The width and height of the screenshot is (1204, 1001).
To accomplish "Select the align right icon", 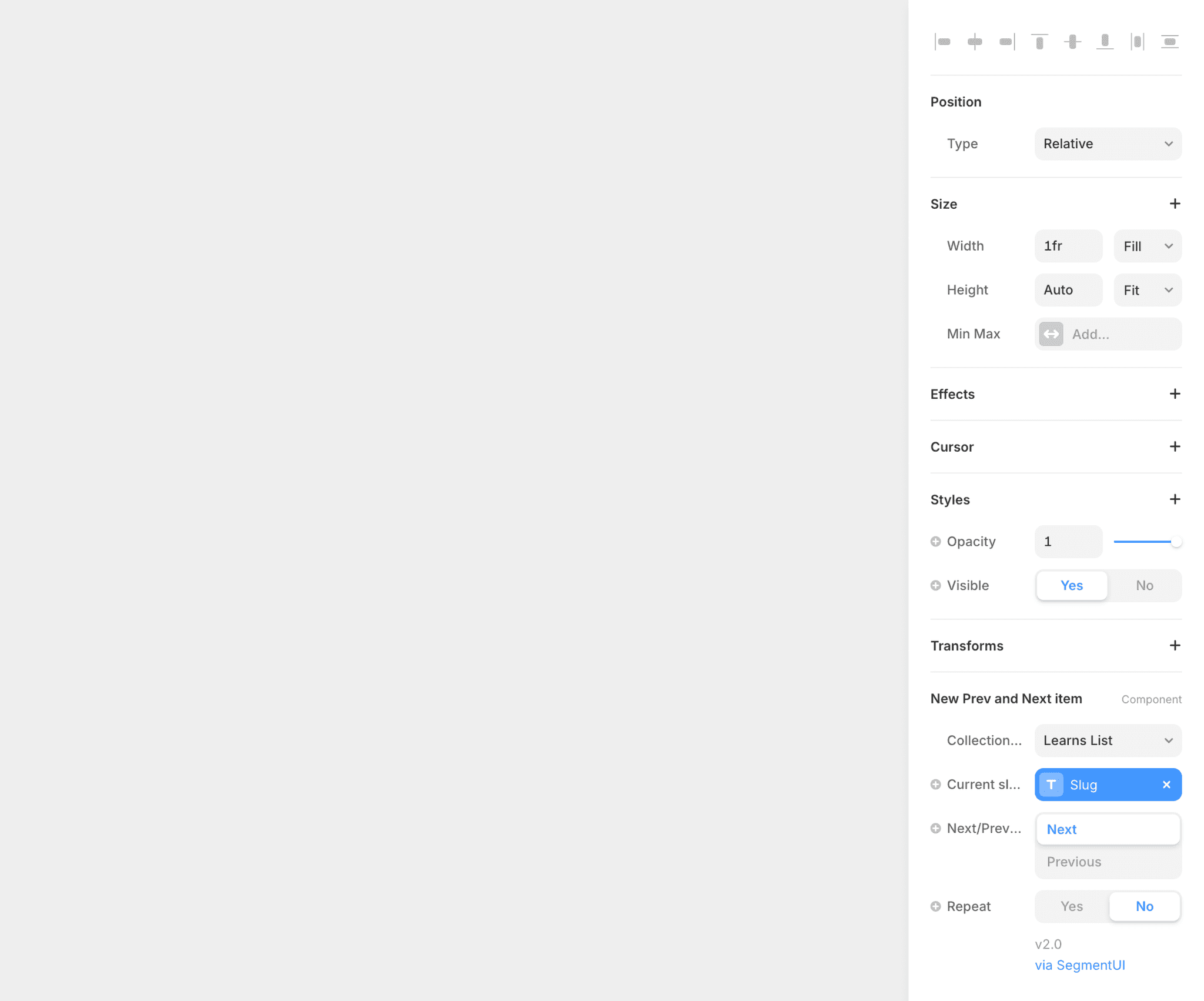I will [x=1006, y=41].
